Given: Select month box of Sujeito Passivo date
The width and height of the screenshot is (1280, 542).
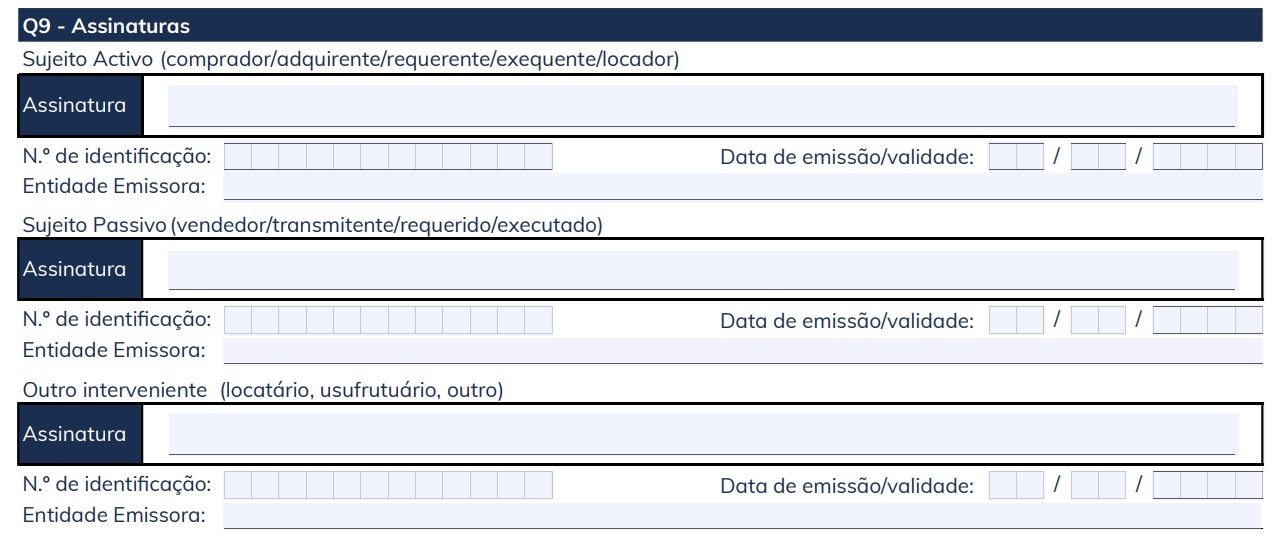Looking at the screenshot, I should pyautogui.click(x=1098, y=321).
